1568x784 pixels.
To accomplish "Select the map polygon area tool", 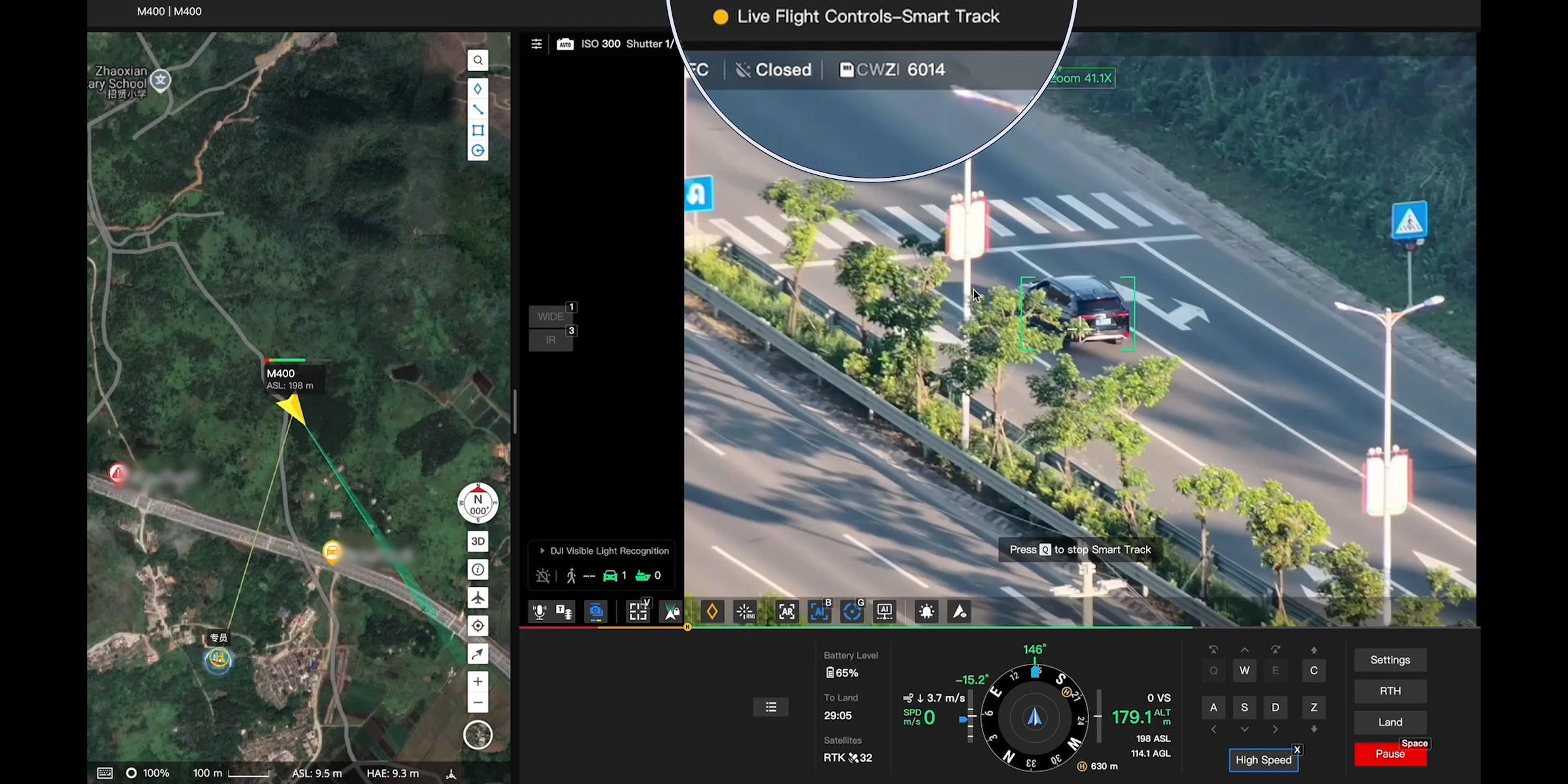I will [x=478, y=130].
